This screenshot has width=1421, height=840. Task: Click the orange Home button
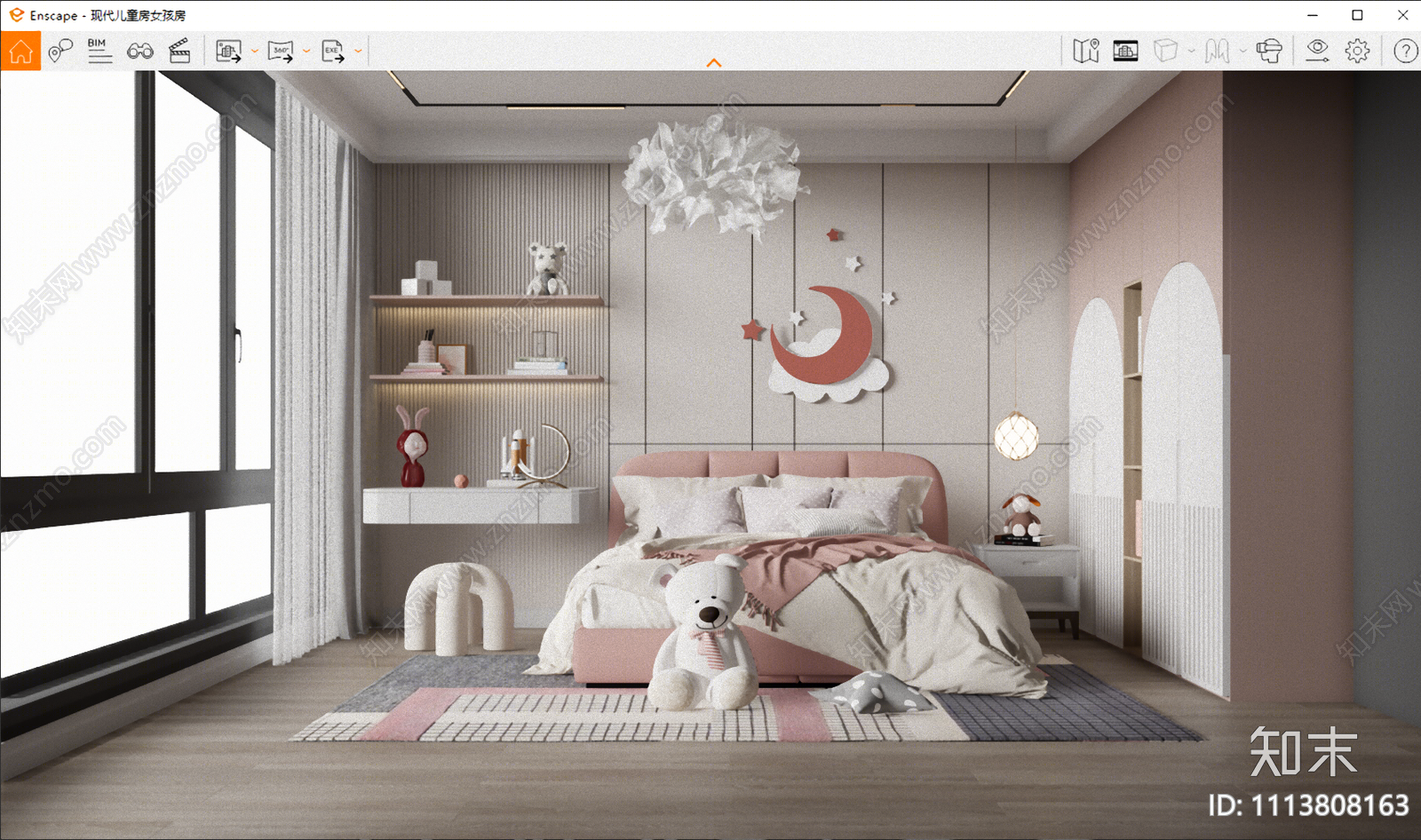coord(20,52)
